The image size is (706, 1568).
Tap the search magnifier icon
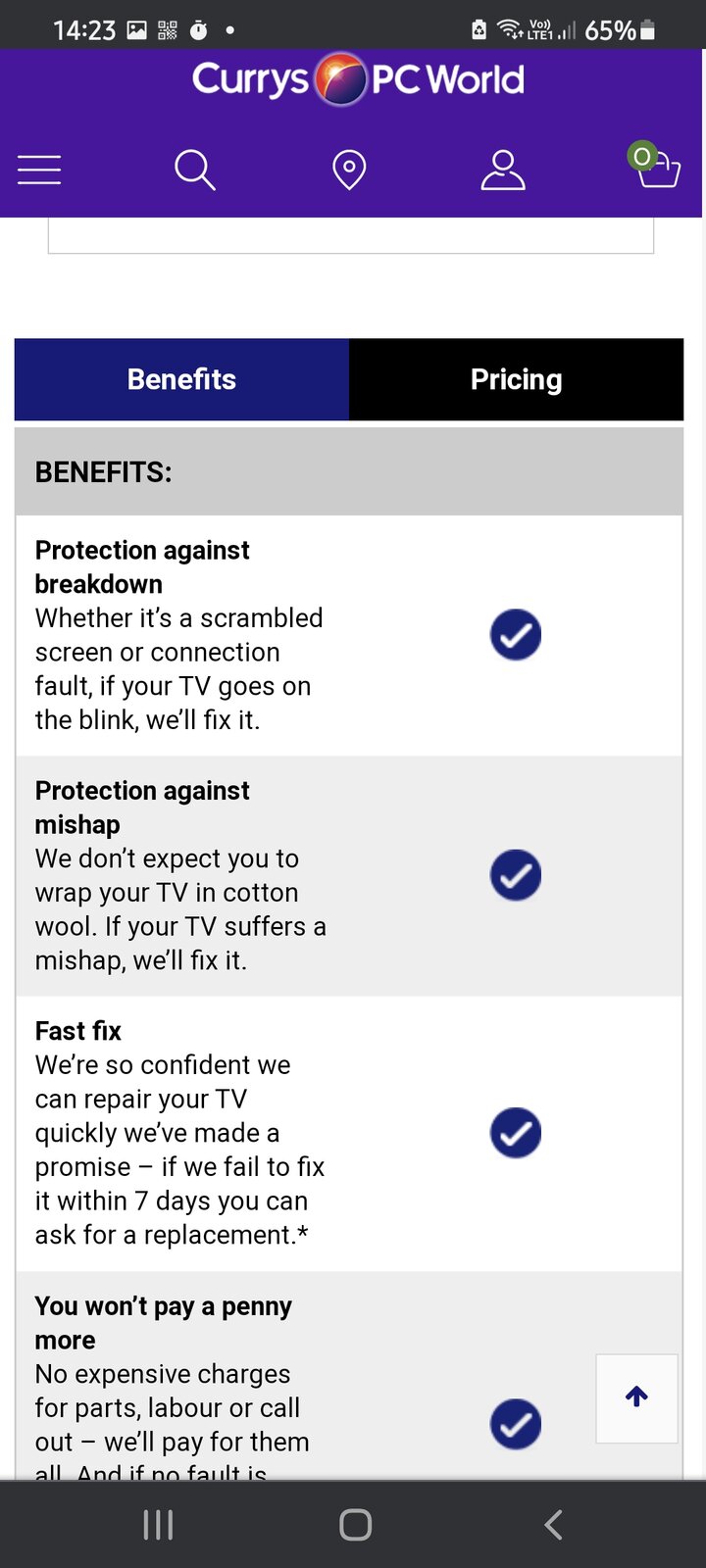(x=194, y=169)
